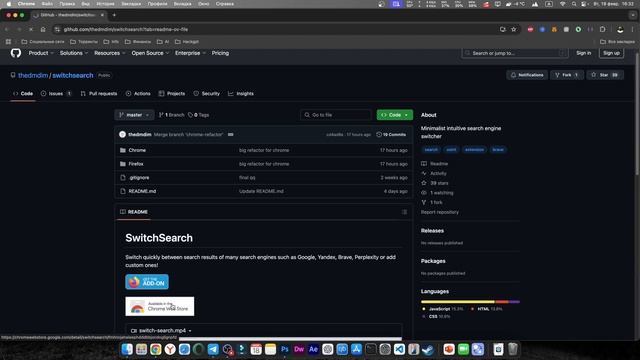640x360 pixels.
Task: Expand the Product navigation menu
Action: point(41,53)
